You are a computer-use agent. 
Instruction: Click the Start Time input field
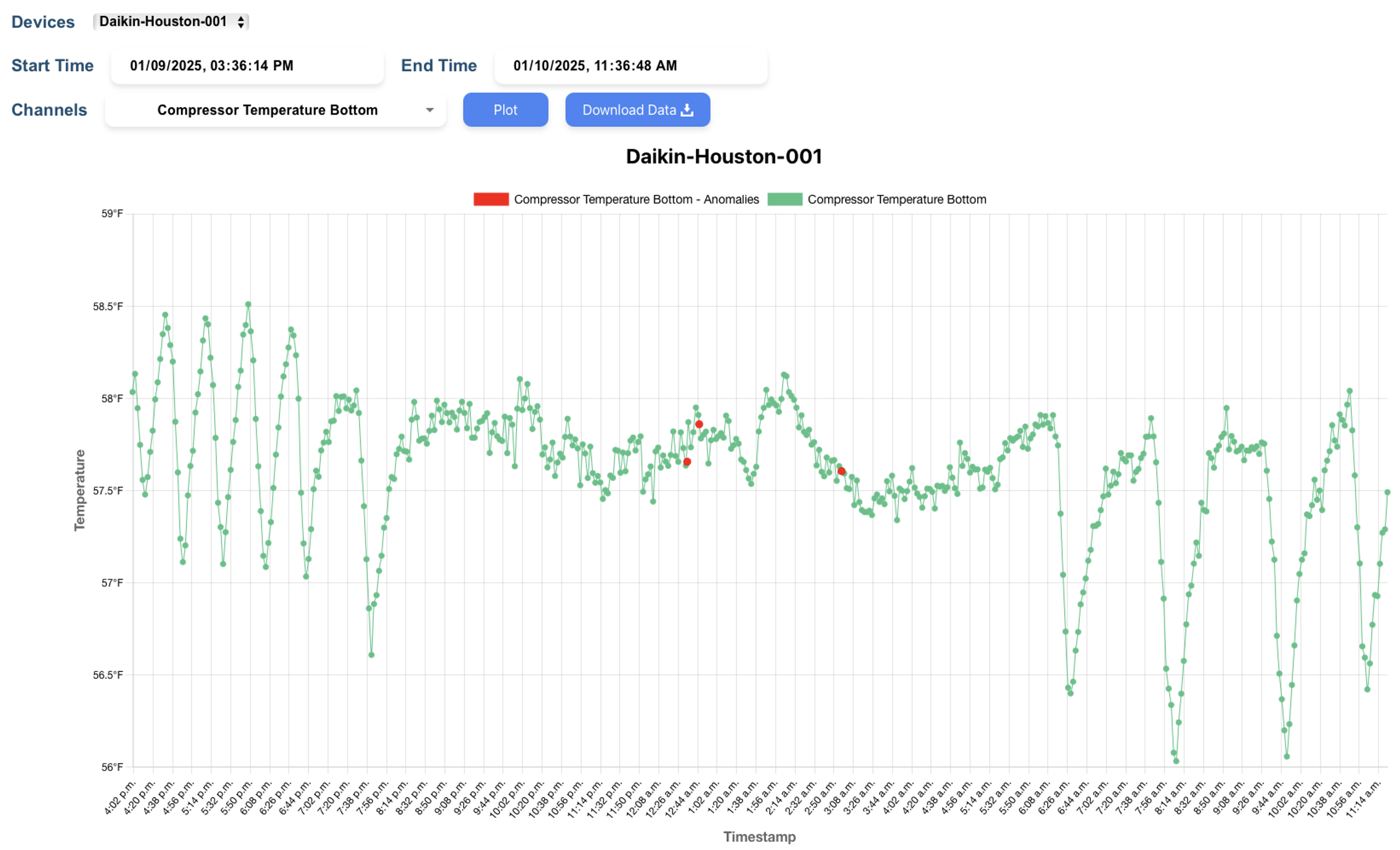click(246, 65)
